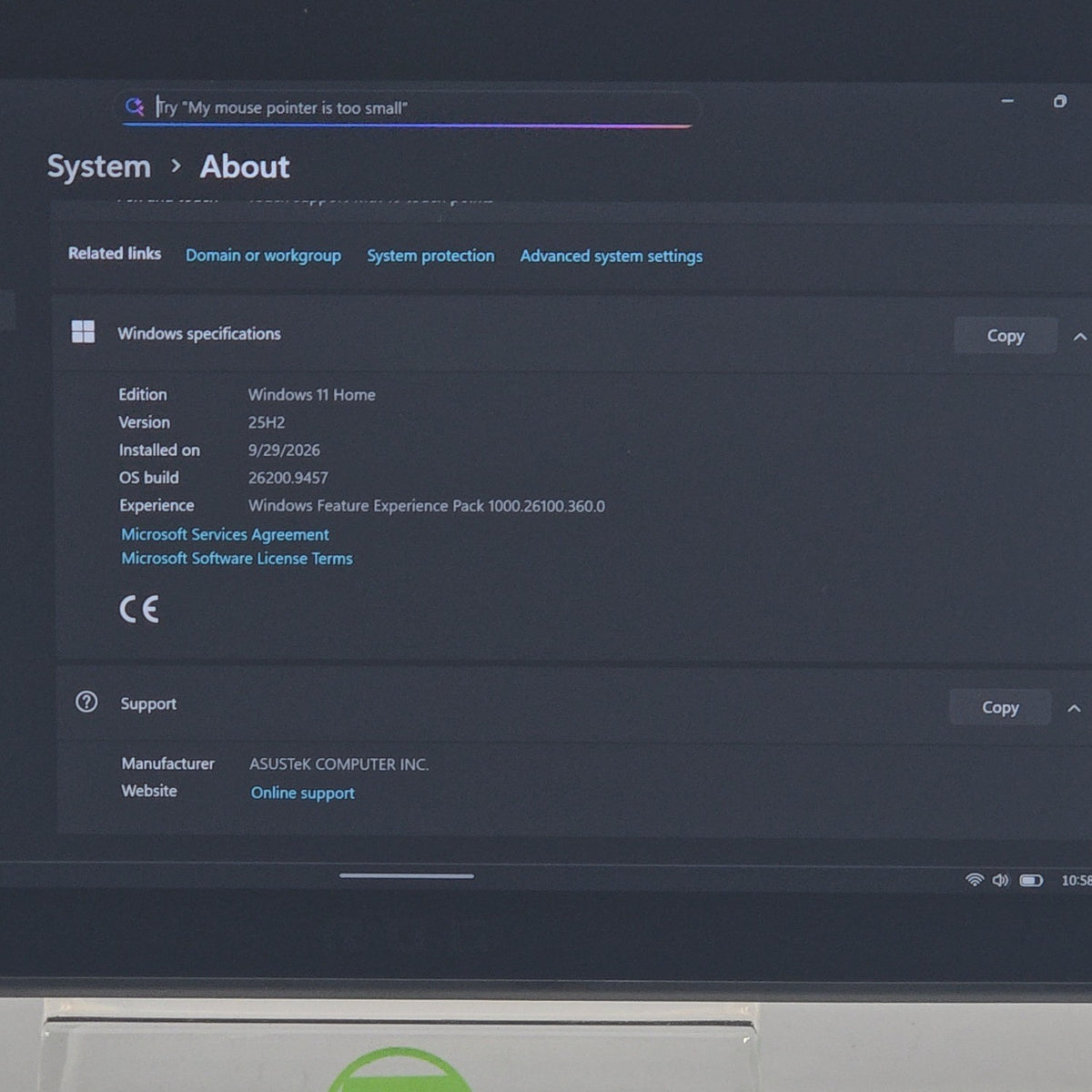
Task: Collapse the Windows specifications section chevron
Action: [1080, 337]
